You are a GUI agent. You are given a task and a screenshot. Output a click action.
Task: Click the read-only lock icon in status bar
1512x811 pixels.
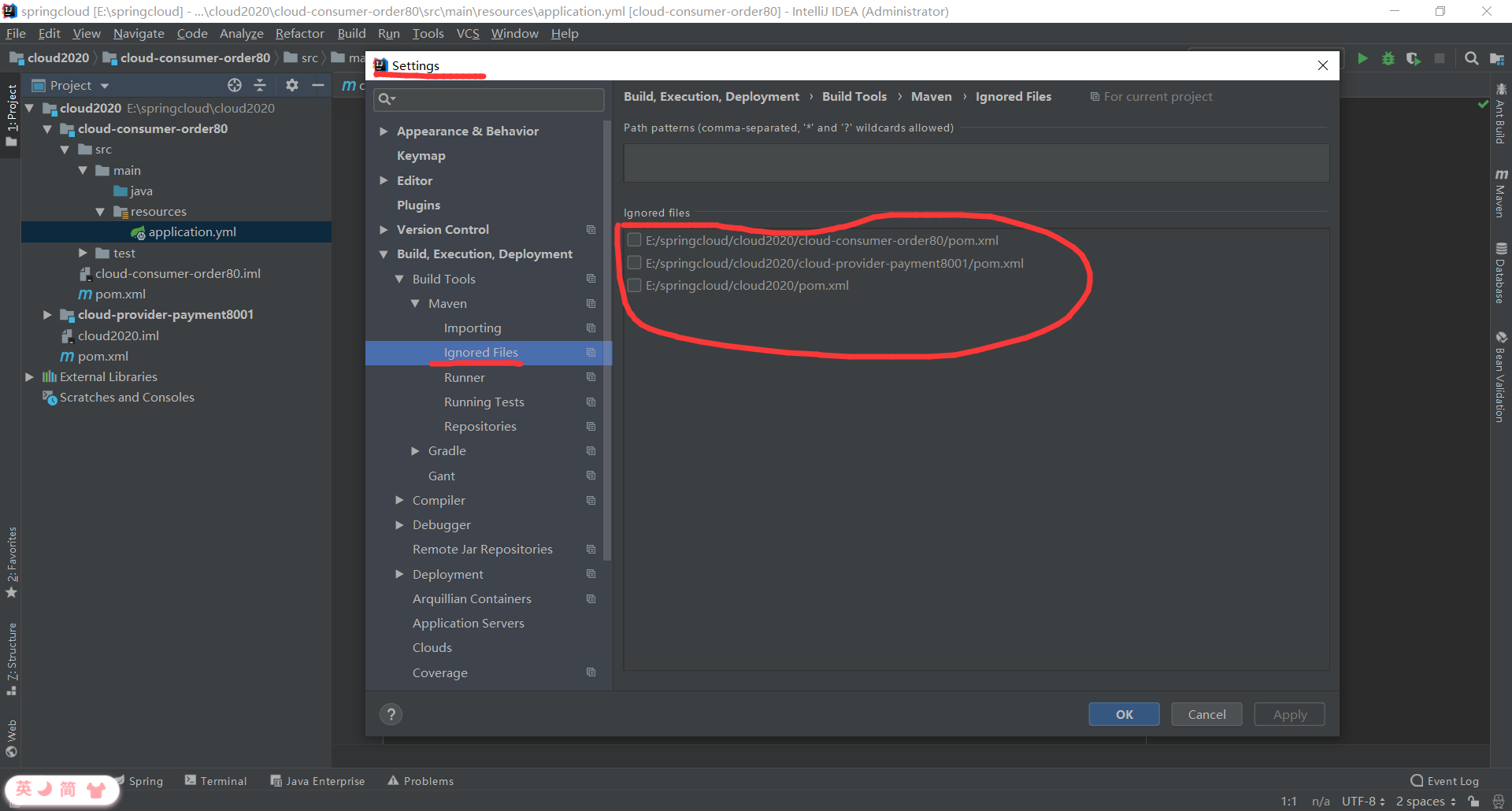[1473, 802]
